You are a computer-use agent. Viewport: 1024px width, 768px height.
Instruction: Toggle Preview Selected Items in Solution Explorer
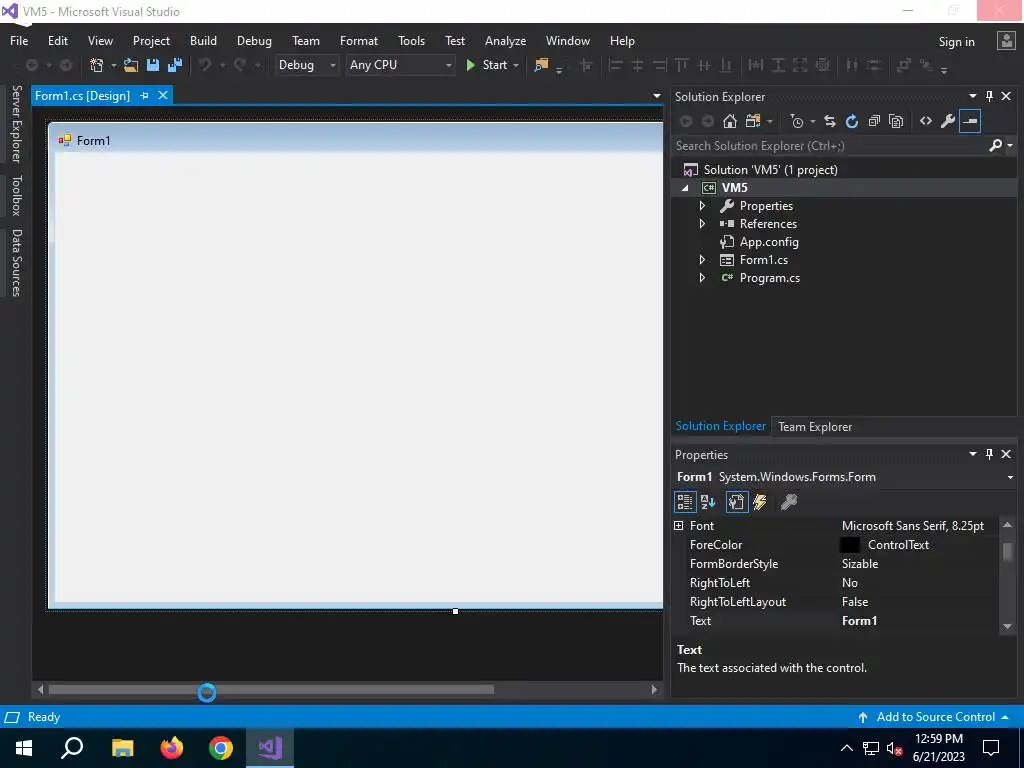click(x=970, y=121)
